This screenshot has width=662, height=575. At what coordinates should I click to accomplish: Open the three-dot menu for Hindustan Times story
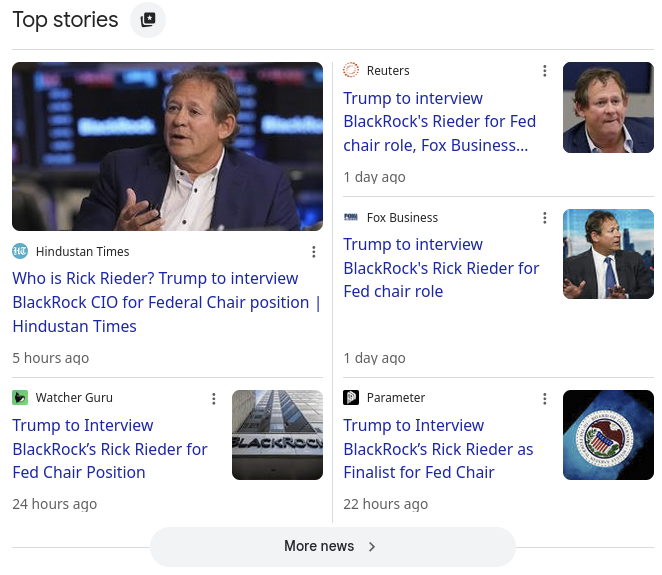[x=314, y=252]
